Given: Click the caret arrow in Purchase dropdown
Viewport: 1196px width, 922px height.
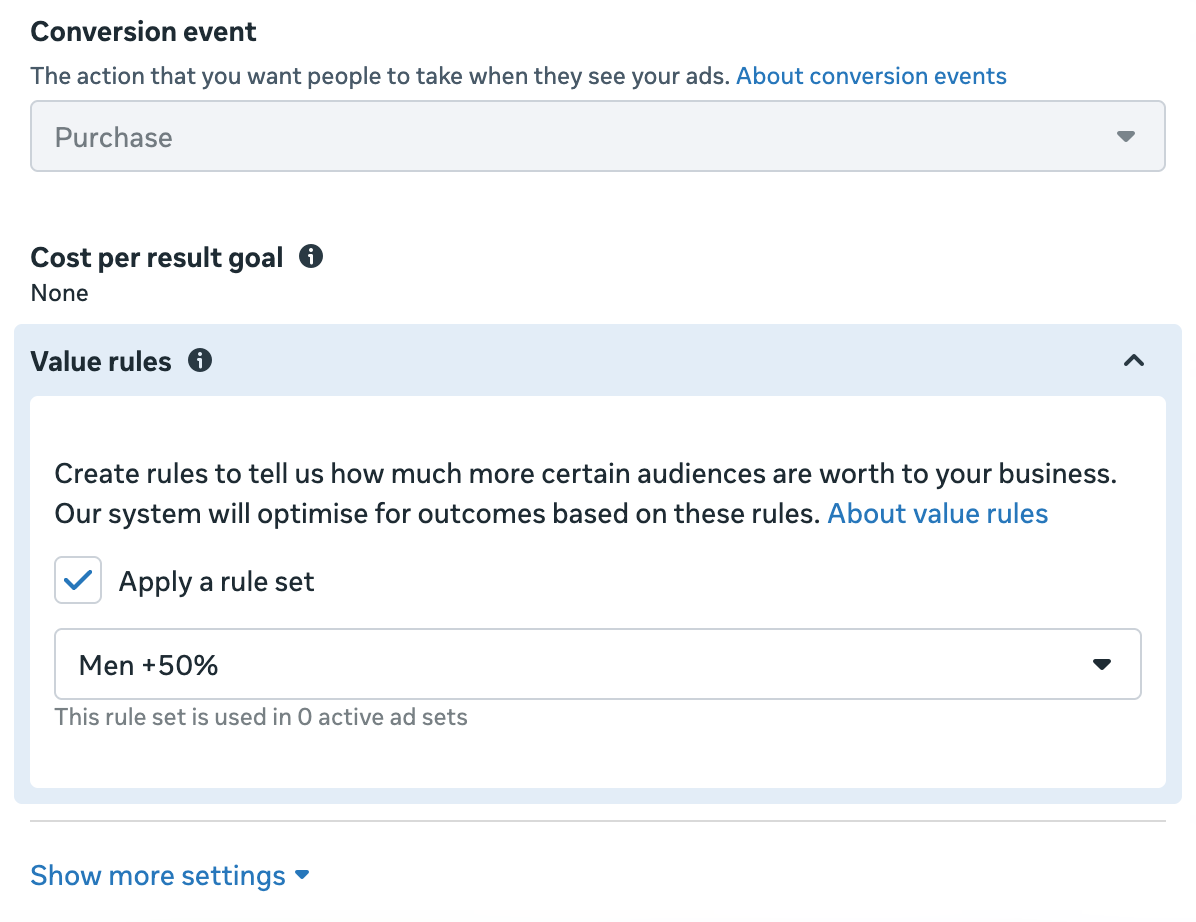Looking at the screenshot, I should point(1126,136).
